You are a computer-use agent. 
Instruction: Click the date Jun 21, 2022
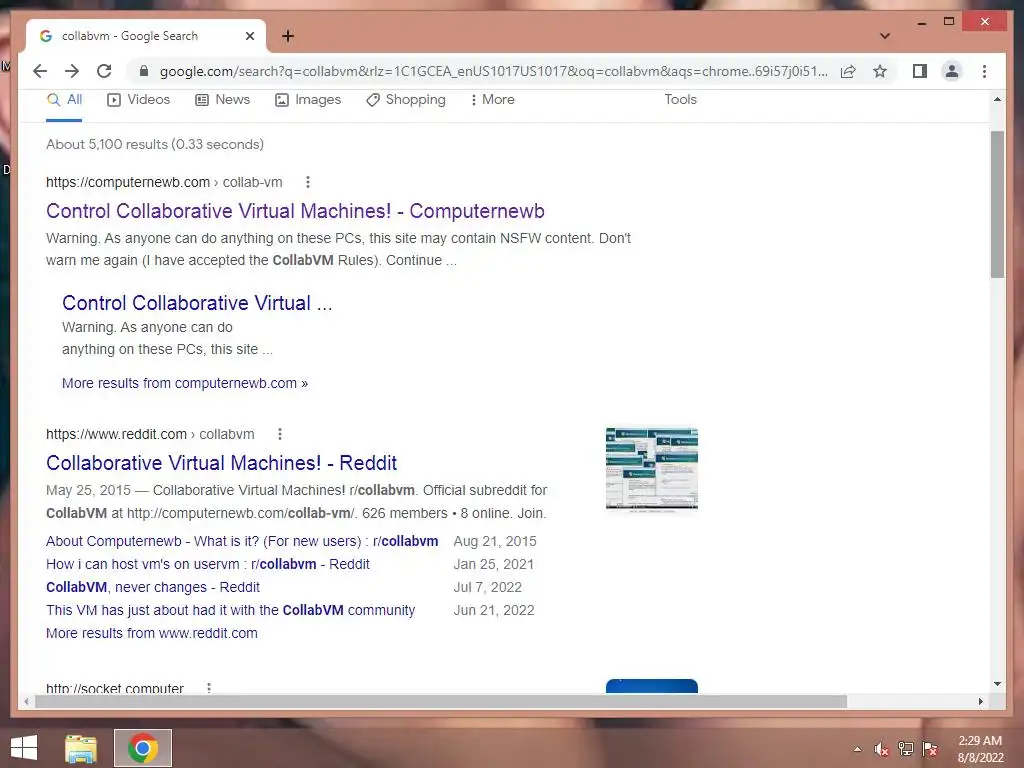[x=494, y=610]
